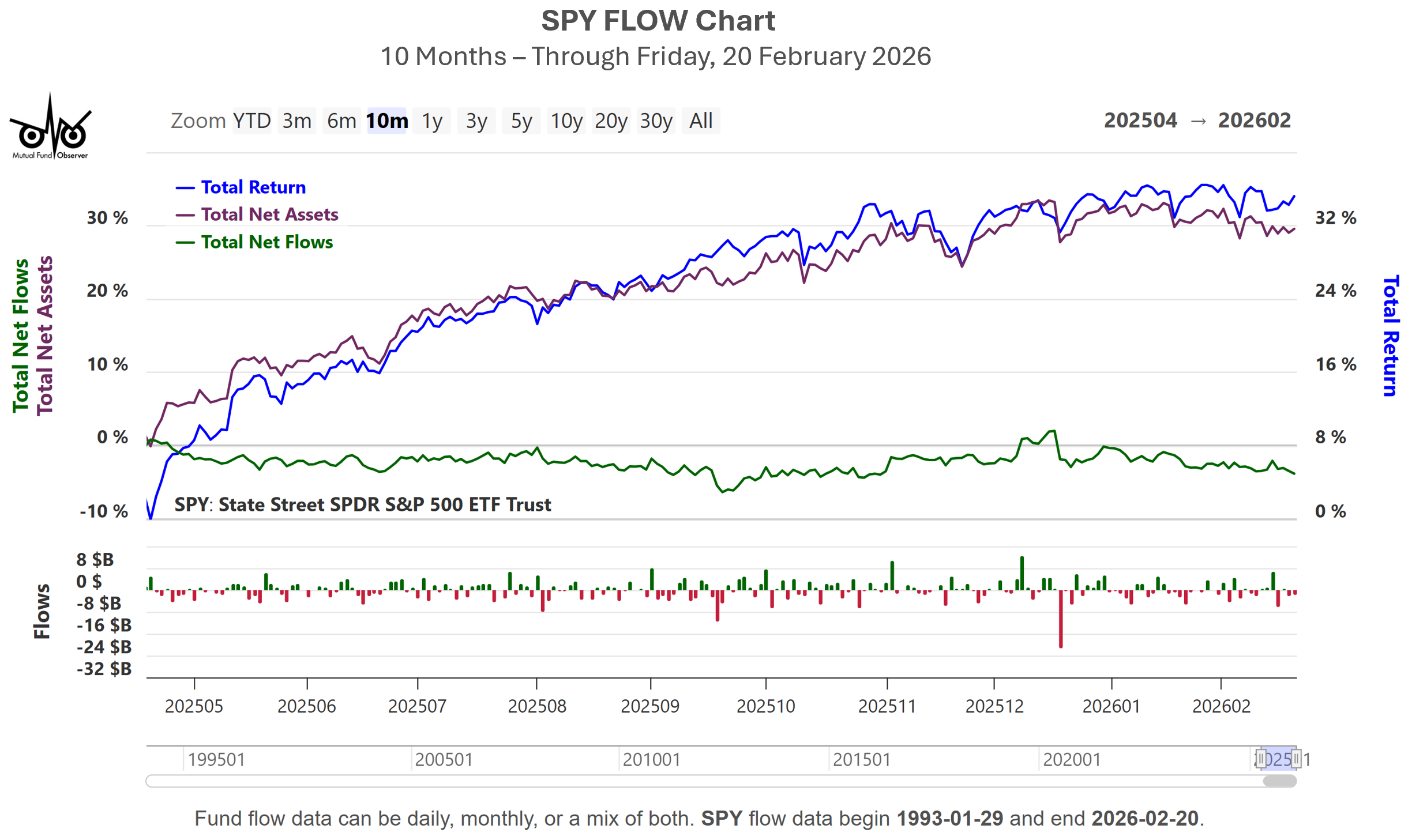Set zoom to 3m
The width and height of the screenshot is (1412, 840).
[x=296, y=121]
